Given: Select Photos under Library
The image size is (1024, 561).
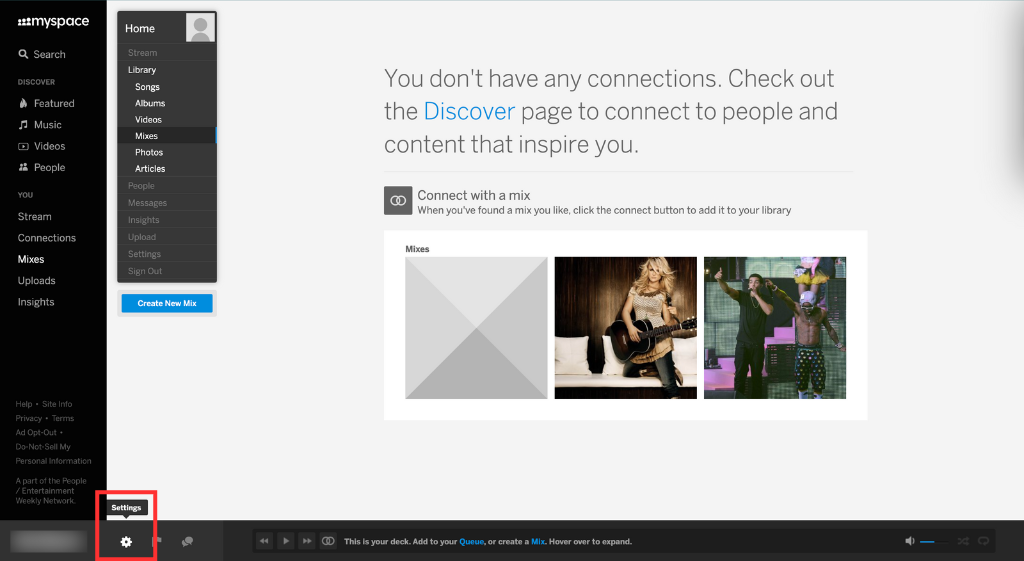Looking at the screenshot, I should tap(167, 152).
